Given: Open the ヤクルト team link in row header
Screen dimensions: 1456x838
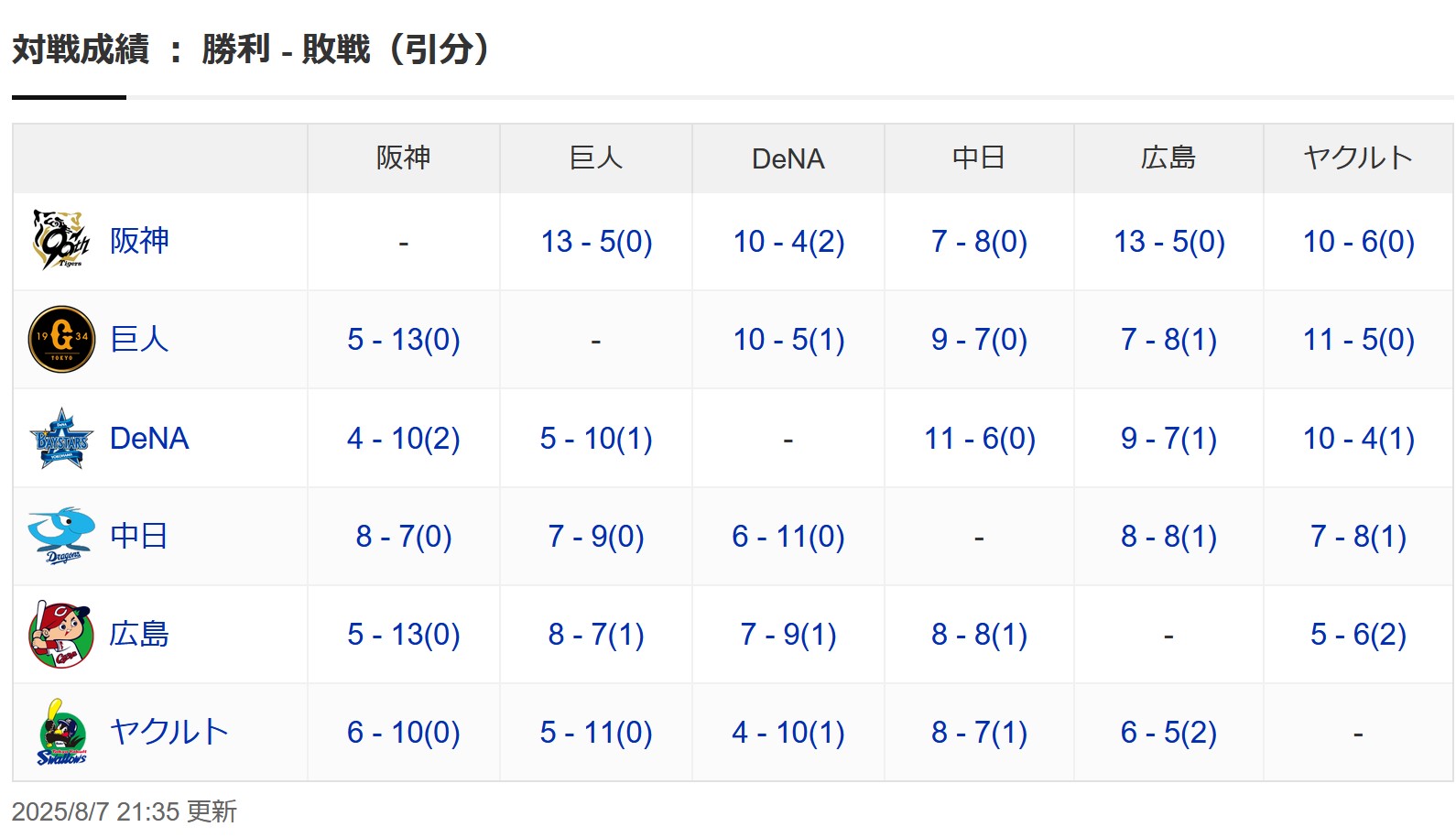Looking at the screenshot, I should tap(168, 733).
